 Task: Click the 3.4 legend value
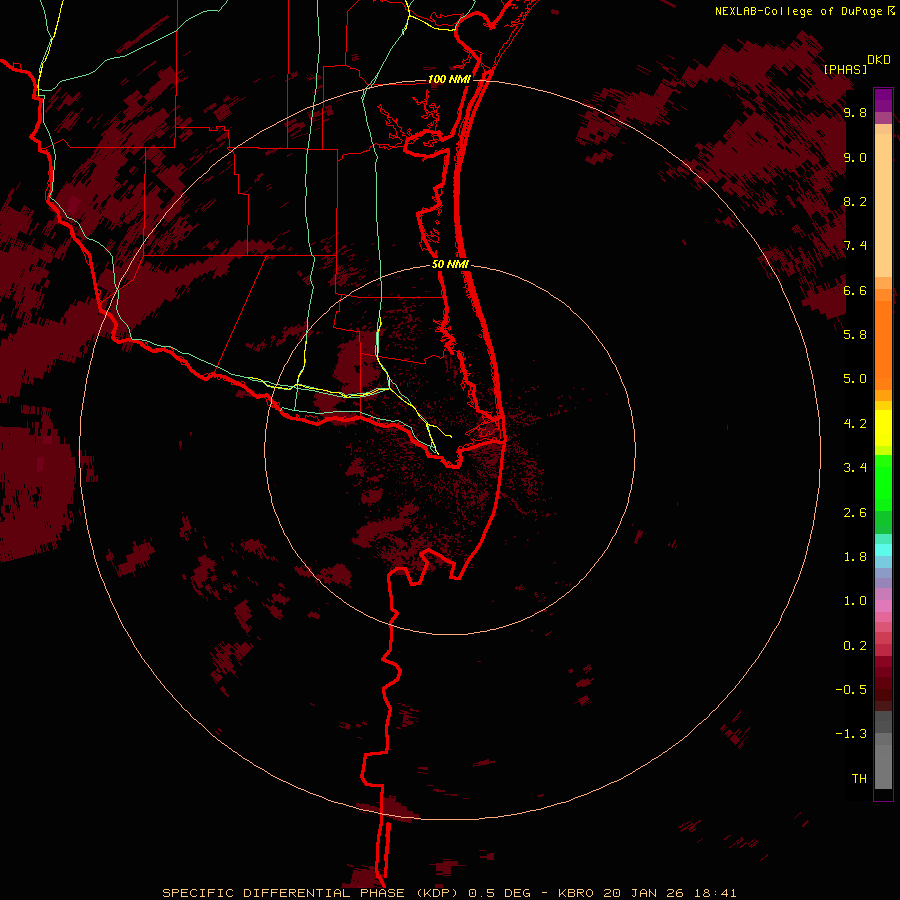855,468
